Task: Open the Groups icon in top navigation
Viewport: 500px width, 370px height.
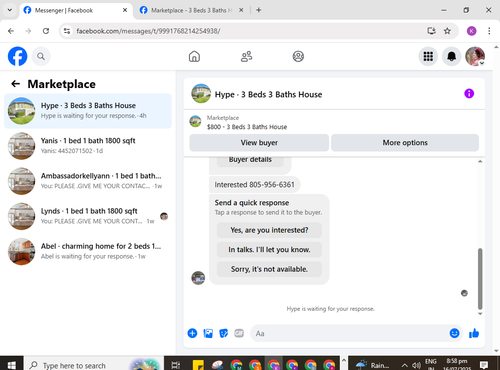Action: pyautogui.click(x=298, y=56)
